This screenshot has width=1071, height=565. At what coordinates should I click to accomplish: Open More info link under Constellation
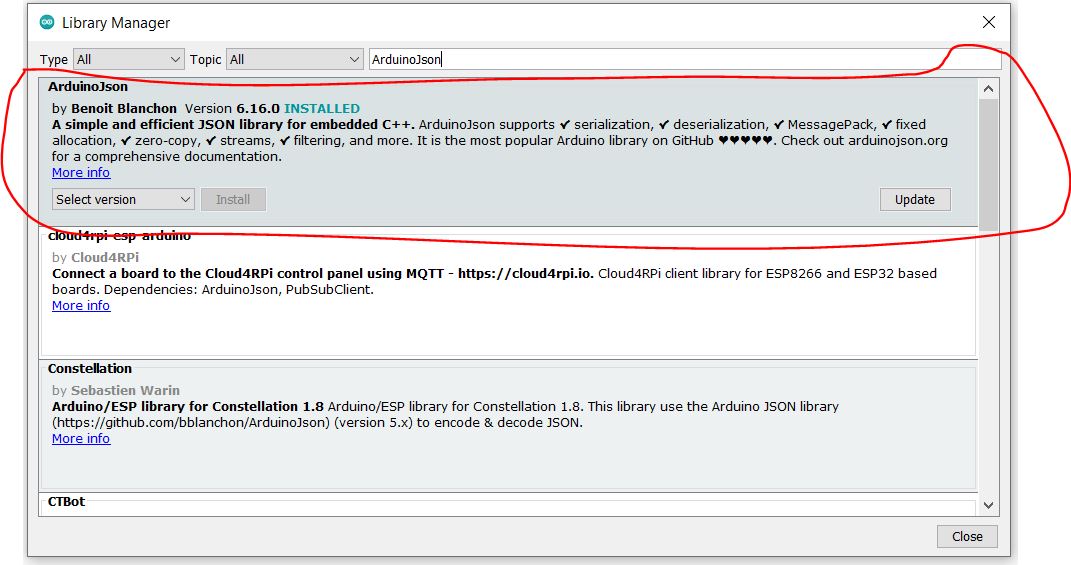click(81, 439)
